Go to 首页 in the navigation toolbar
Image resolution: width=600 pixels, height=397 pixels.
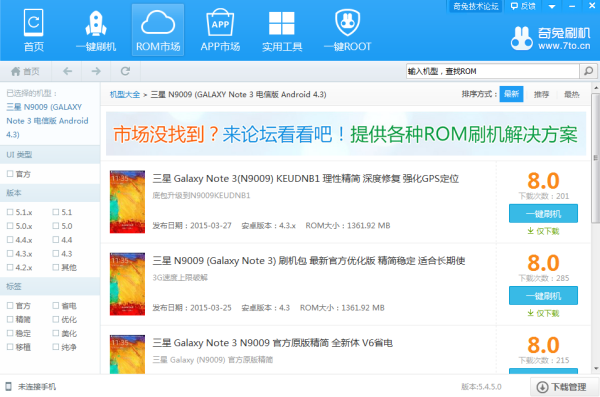pos(25,71)
